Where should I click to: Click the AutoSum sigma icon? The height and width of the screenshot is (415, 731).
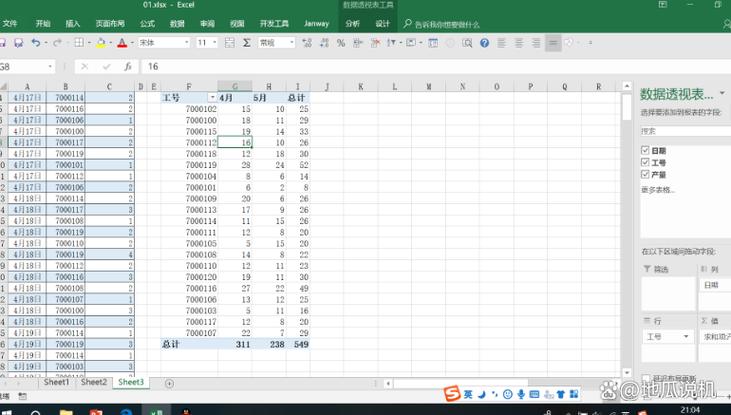247,43
